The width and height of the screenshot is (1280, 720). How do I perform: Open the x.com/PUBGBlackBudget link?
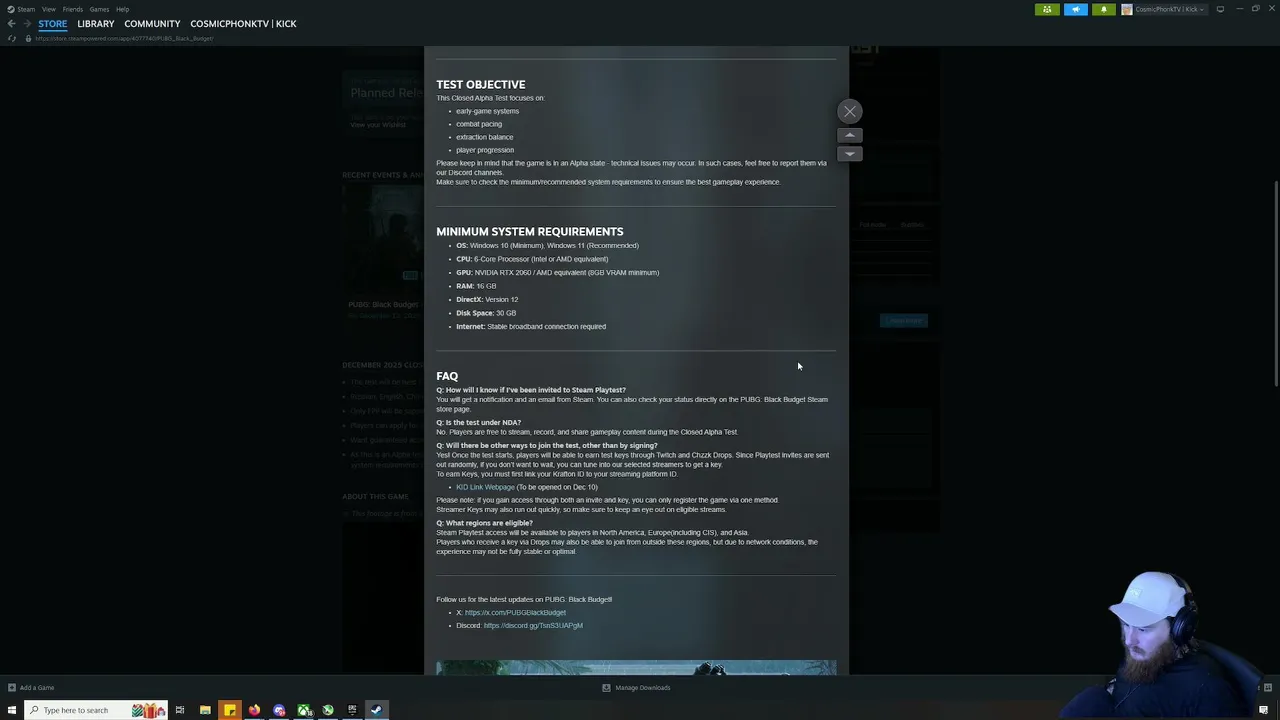tap(515, 612)
